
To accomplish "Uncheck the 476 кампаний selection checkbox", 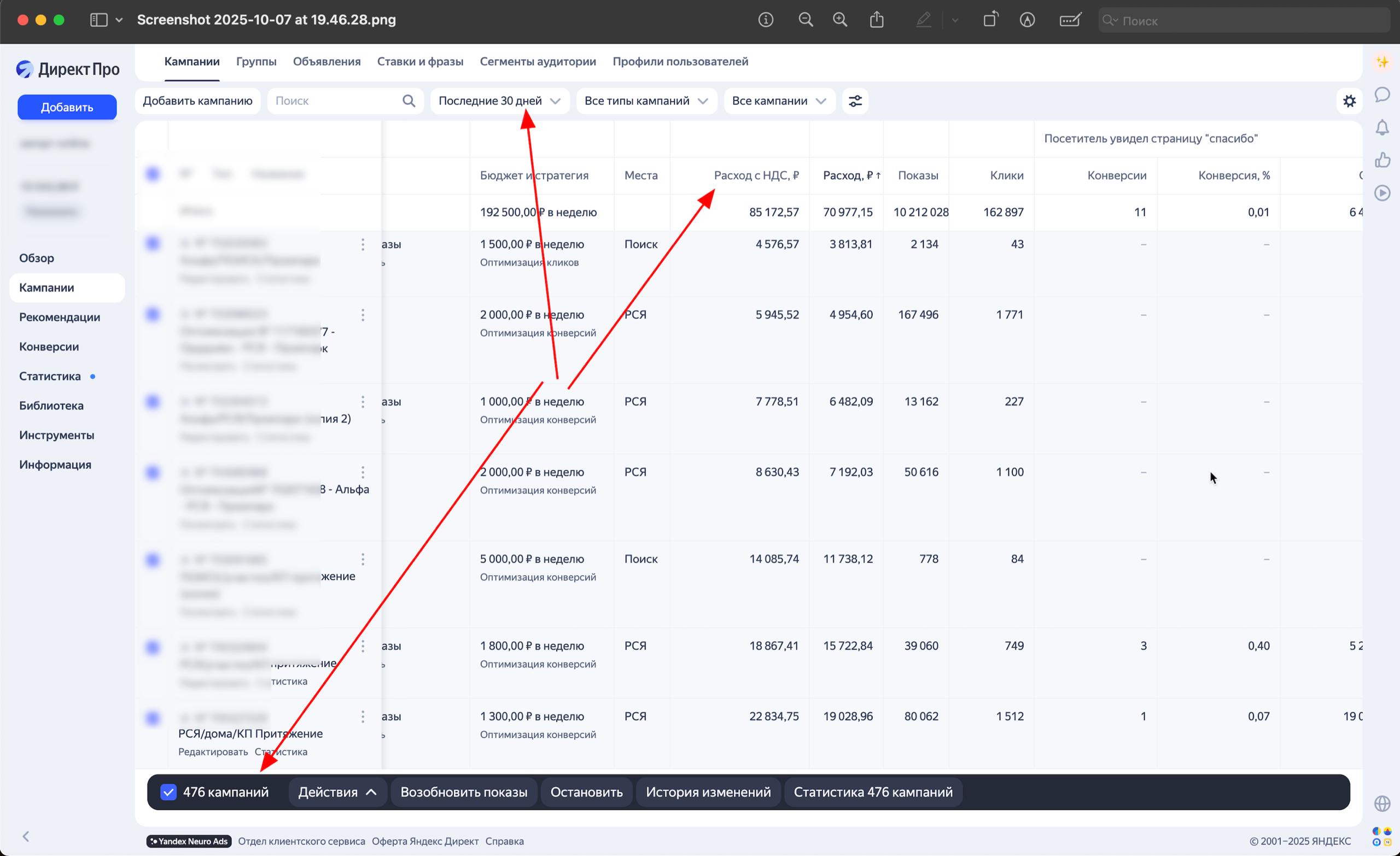I will tap(168, 792).
